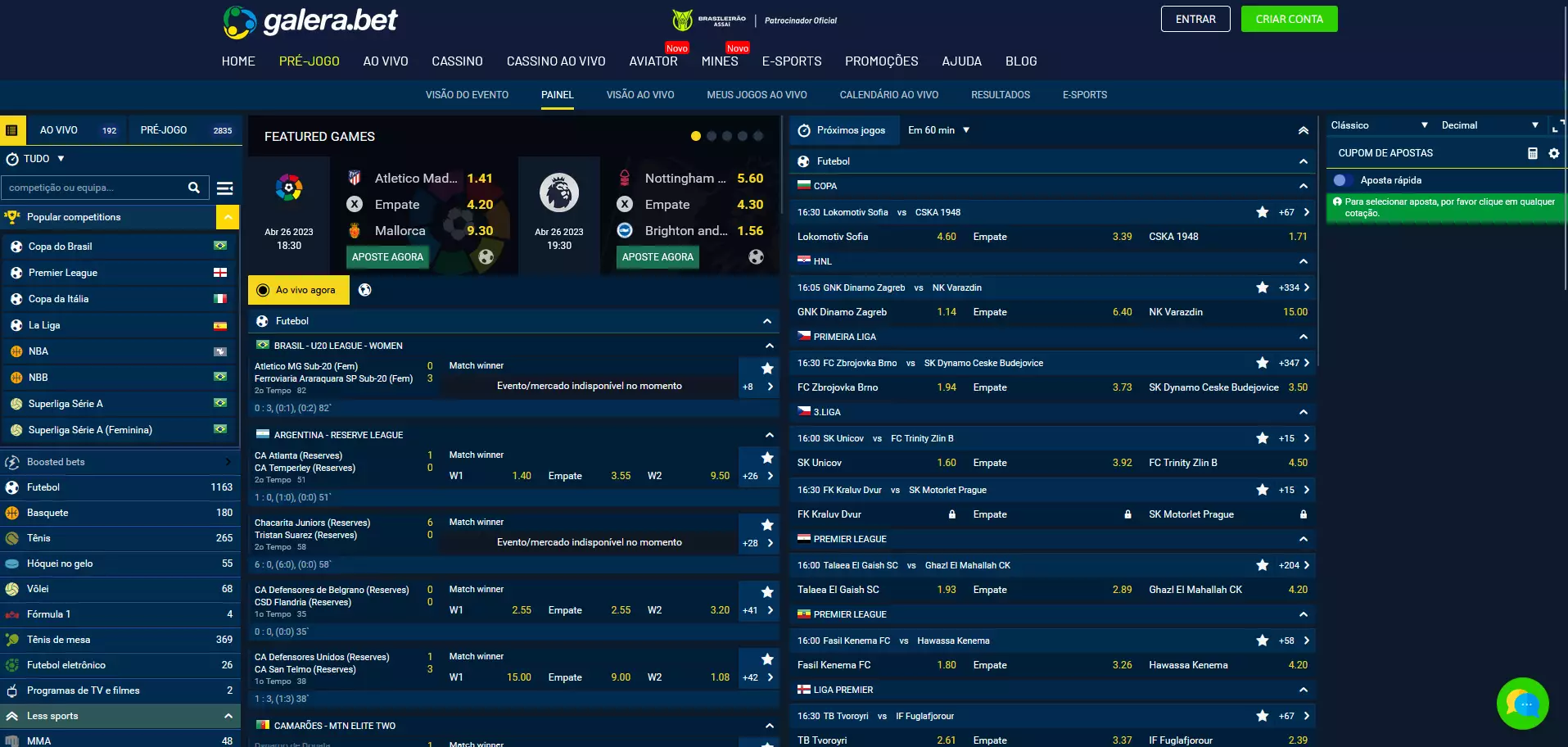
Task: Open the Decimal odds format dropdown
Action: [1489, 125]
